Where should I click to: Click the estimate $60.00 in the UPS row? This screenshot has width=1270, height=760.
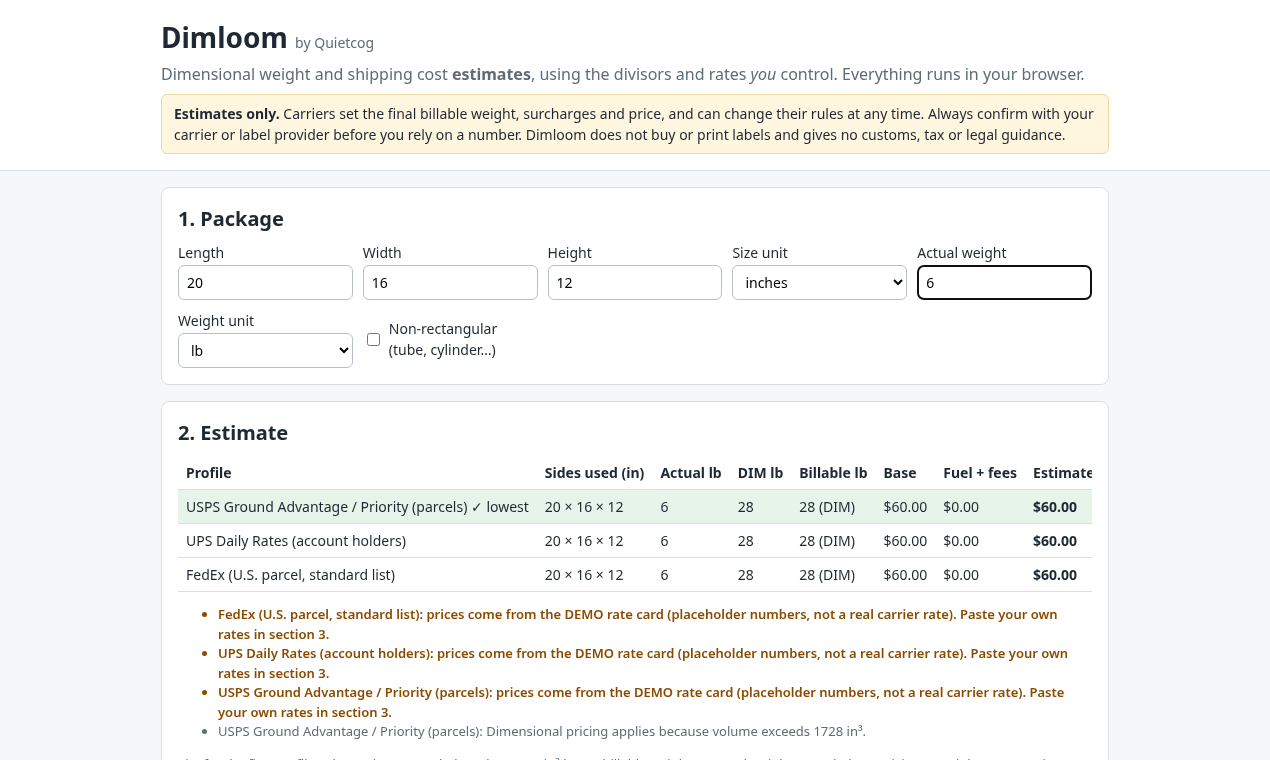1055,541
